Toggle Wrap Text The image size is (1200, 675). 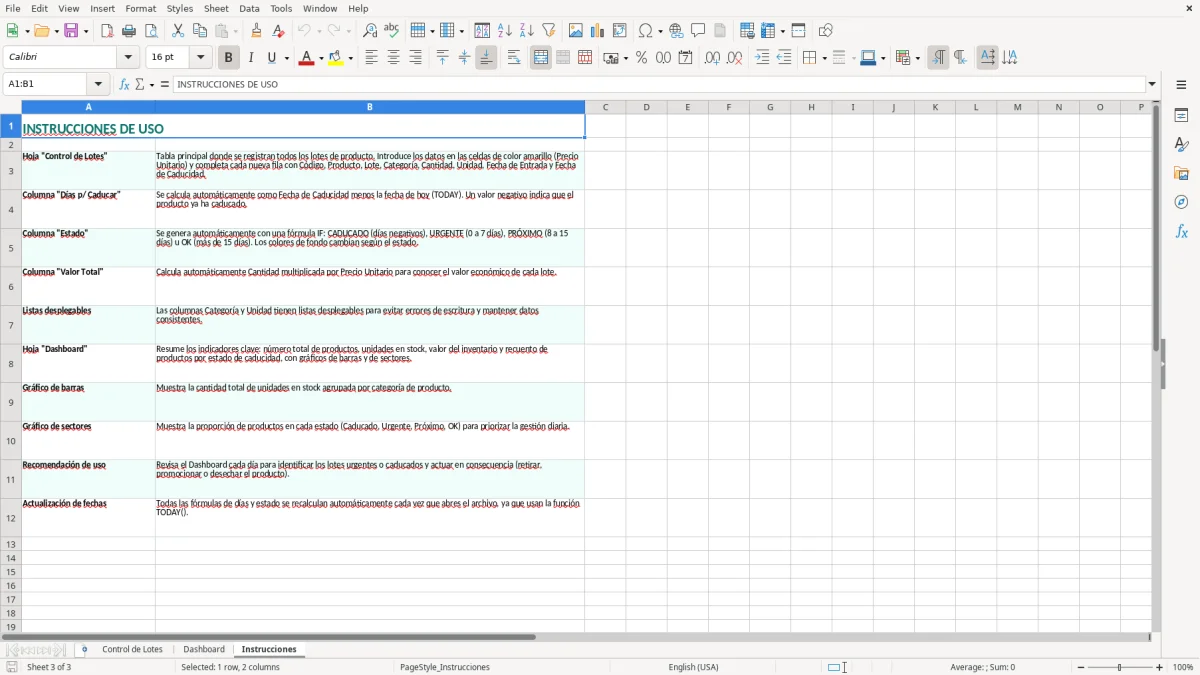coord(514,58)
